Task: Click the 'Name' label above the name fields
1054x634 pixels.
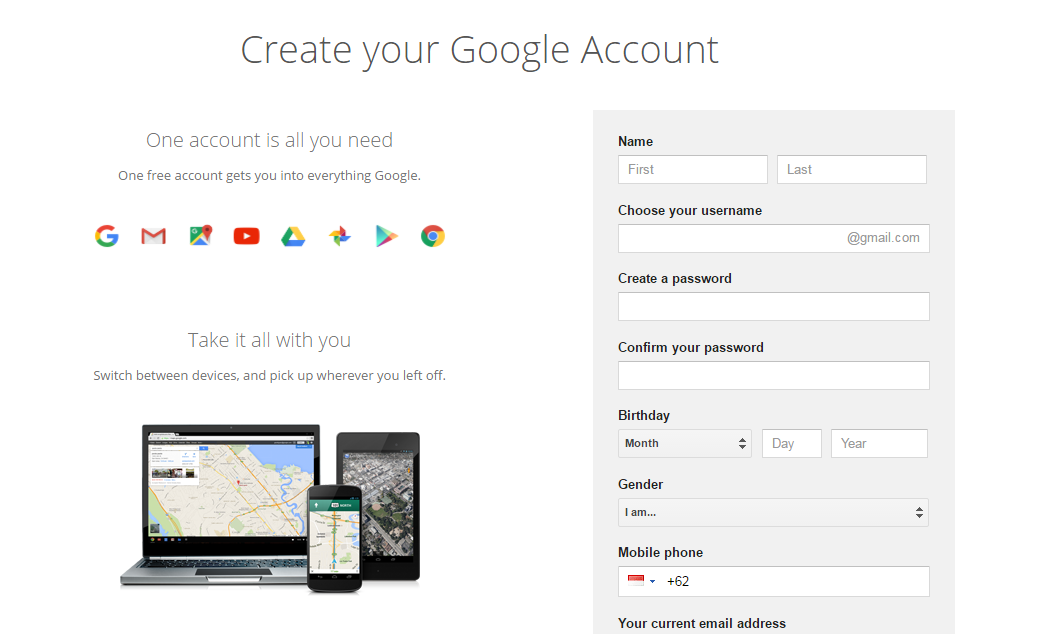Action: click(635, 141)
